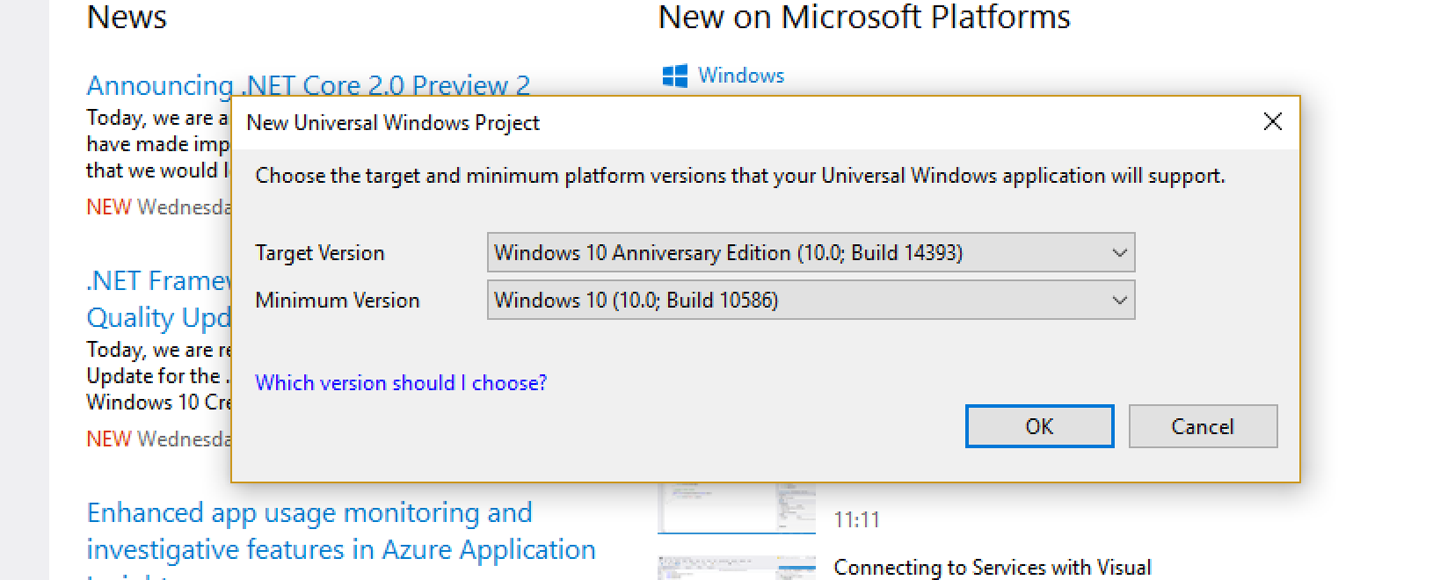
Task: Open Enhanced app usage monitoring article
Action: tap(340, 531)
